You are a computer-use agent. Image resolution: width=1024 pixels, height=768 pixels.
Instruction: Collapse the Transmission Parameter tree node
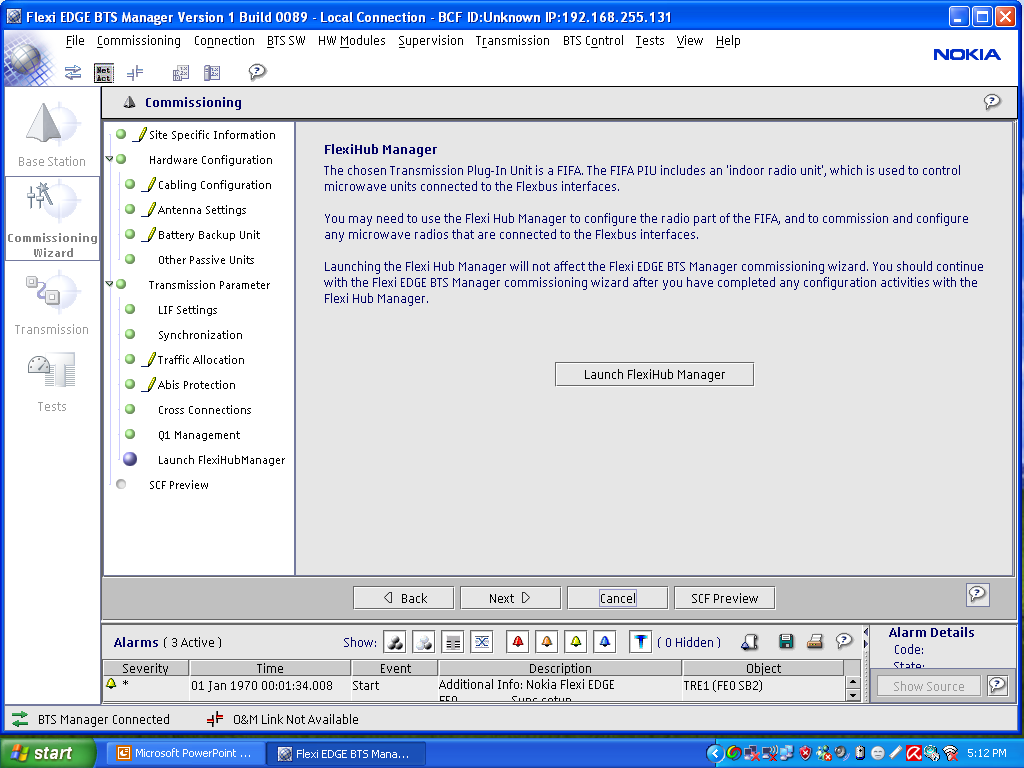109,285
